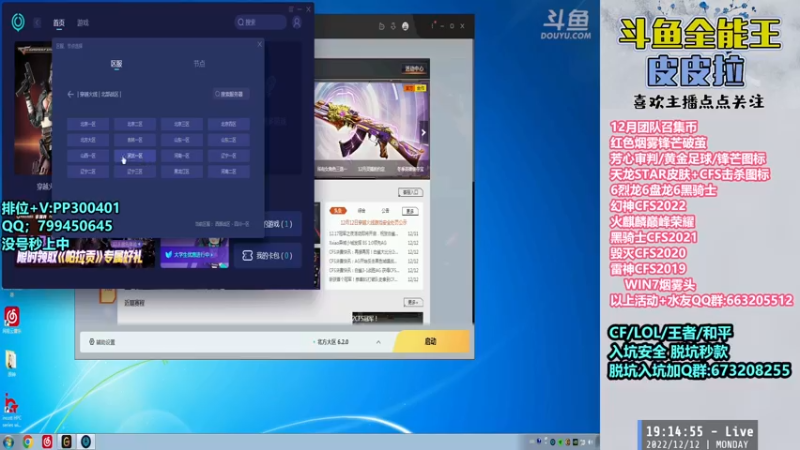The width and height of the screenshot is (800, 450).
Task: Open 我的卡包 (0) card pack
Action: pyautogui.click(x=267, y=255)
